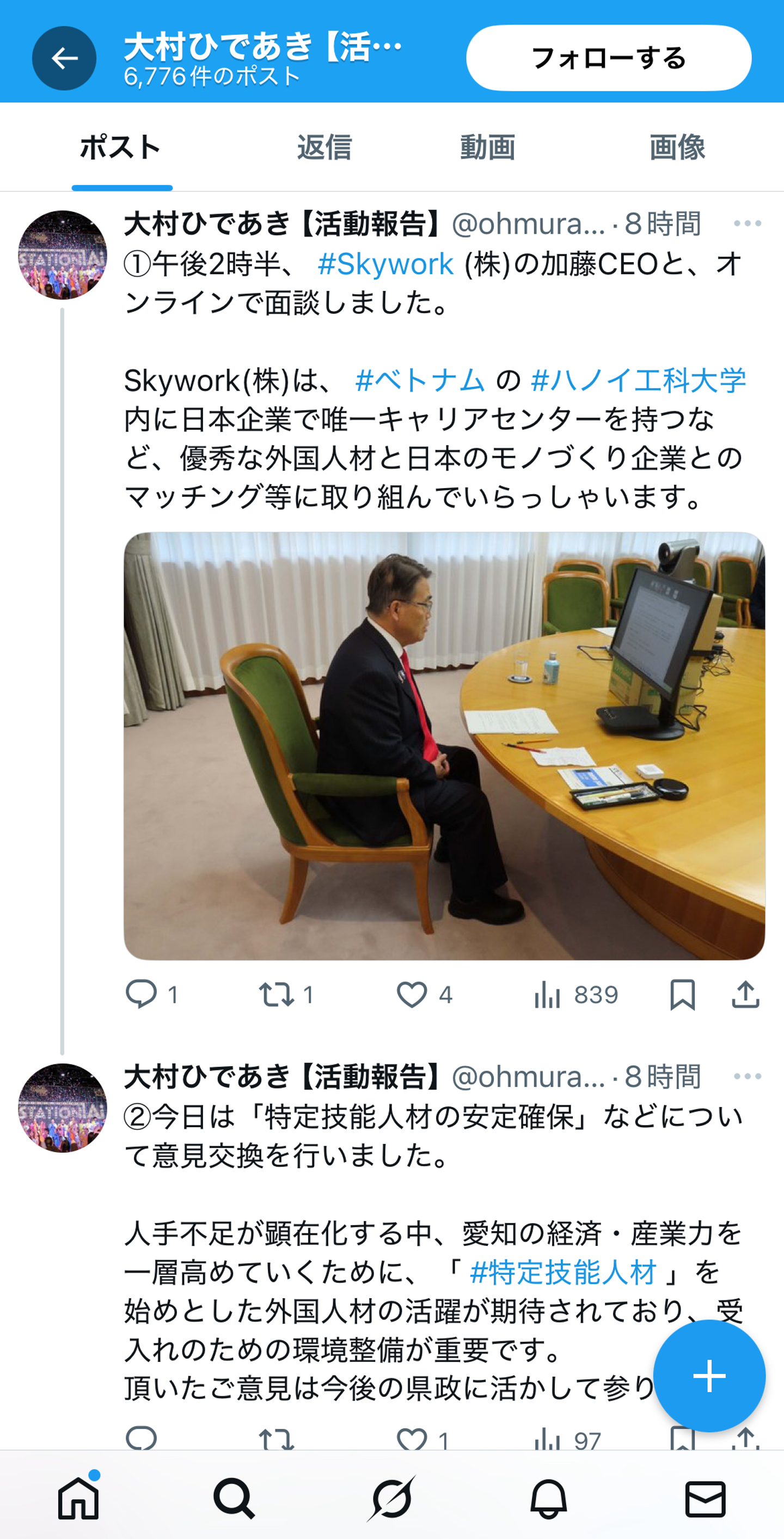This screenshot has height=1539, width=784.
Task: Go back using the arrow button
Action: pyautogui.click(x=64, y=58)
